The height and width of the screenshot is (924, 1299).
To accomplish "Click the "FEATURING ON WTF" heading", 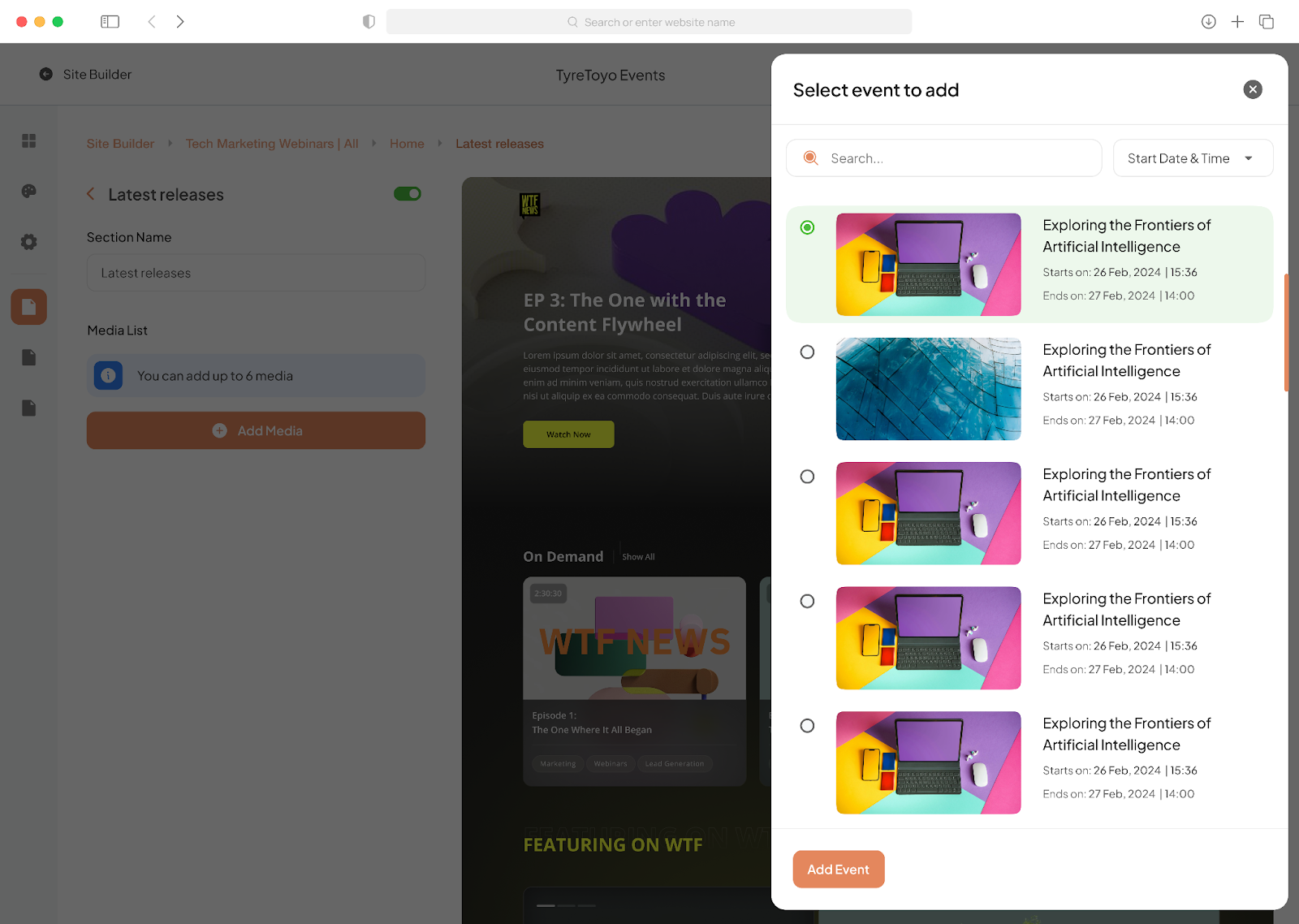I will (x=613, y=845).
